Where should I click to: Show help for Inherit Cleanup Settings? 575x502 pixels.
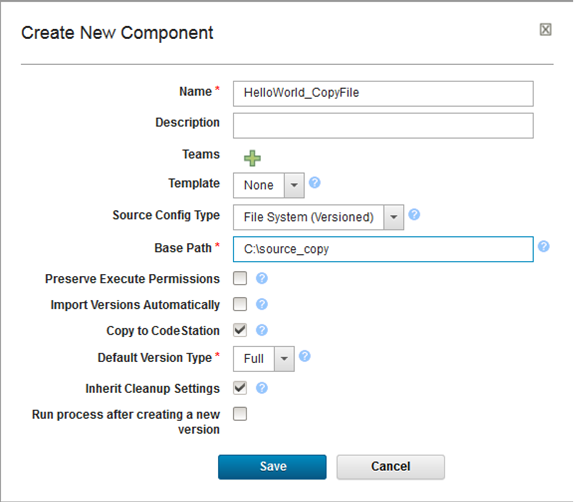coord(262,388)
